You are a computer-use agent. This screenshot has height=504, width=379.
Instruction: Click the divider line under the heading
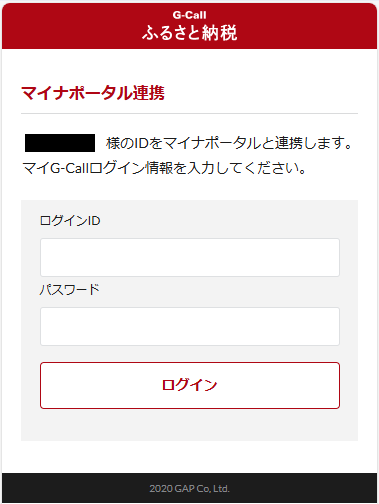[189, 113]
